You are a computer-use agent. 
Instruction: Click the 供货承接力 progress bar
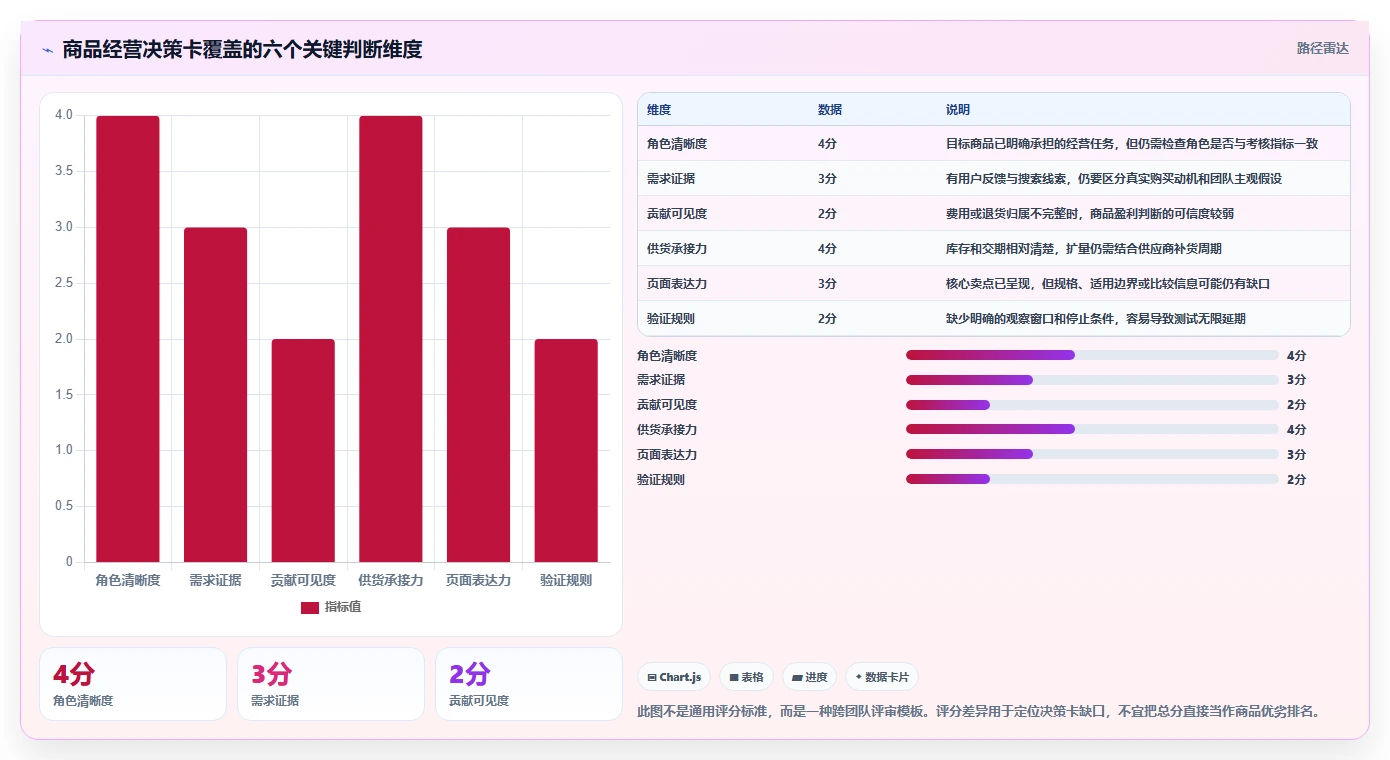[1092, 429]
